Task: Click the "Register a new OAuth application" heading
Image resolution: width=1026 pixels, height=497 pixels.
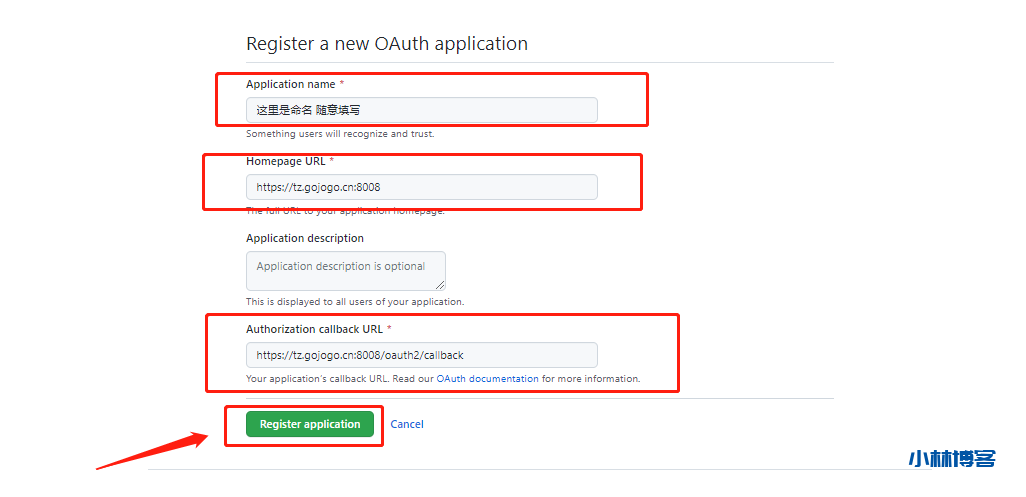Action: click(386, 44)
